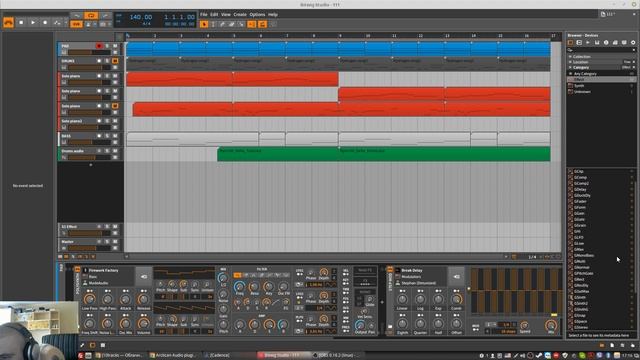Toggle the OVR overdub button
The height and width of the screenshot is (360, 640).
coord(76,24)
